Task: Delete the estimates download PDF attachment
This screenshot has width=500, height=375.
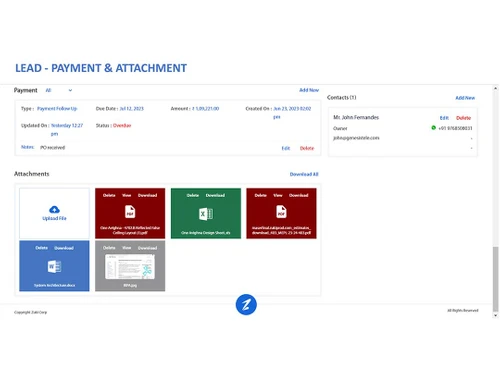Action: click(261, 195)
